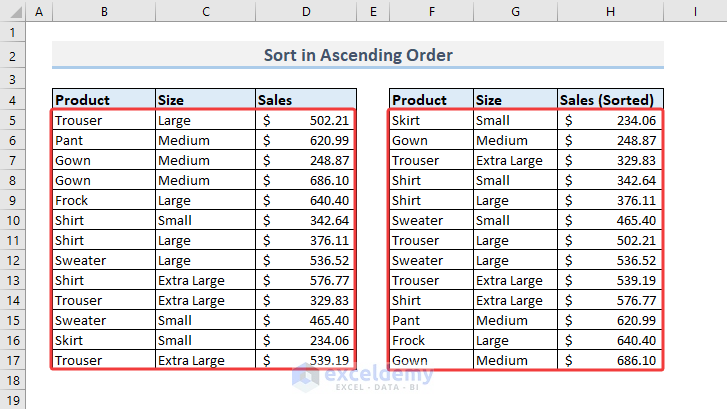This screenshot has height=409, width=727.
Task: Select row 17 header
Action: (x=12, y=360)
